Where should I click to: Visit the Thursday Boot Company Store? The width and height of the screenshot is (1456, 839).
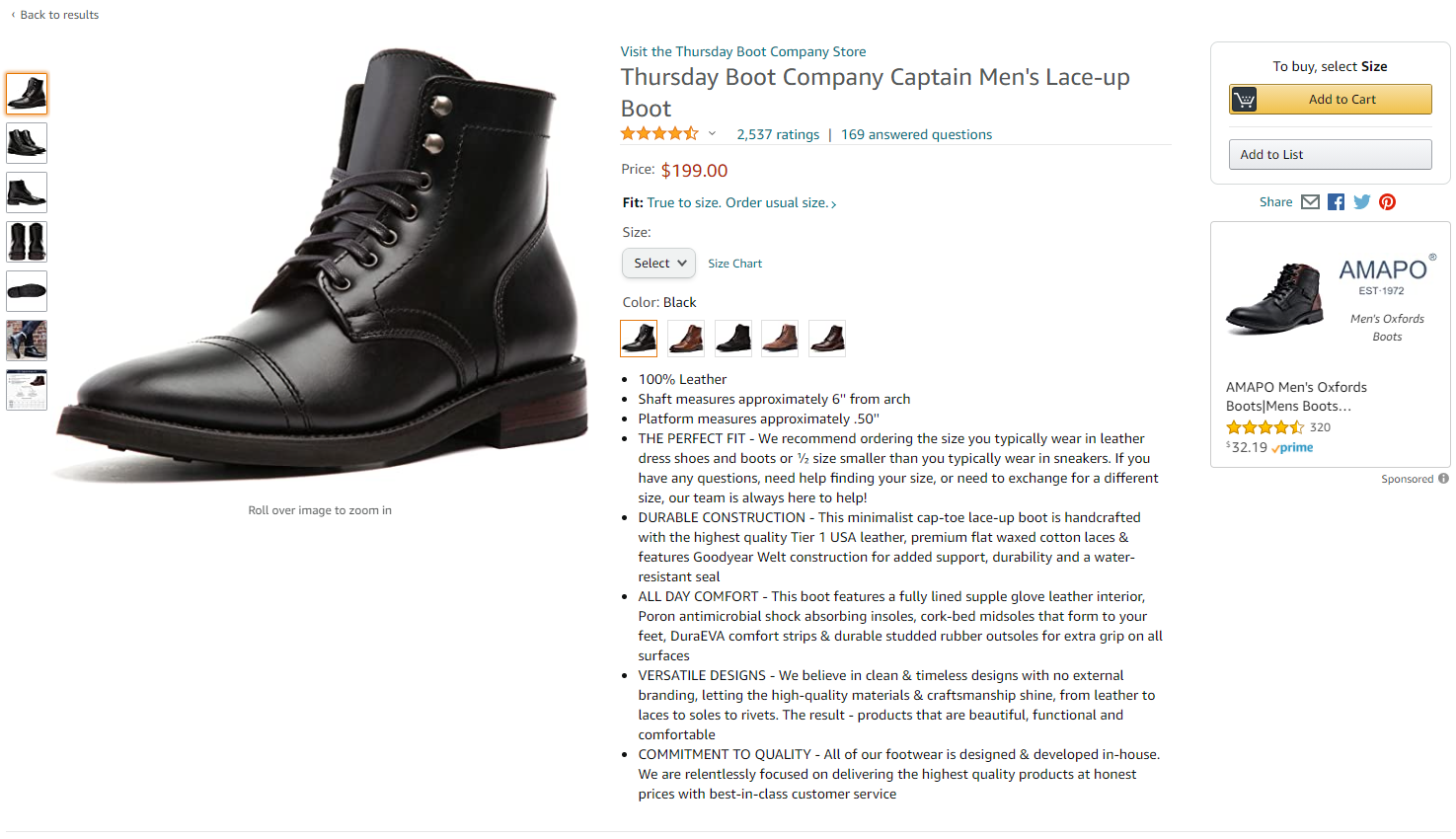click(743, 52)
